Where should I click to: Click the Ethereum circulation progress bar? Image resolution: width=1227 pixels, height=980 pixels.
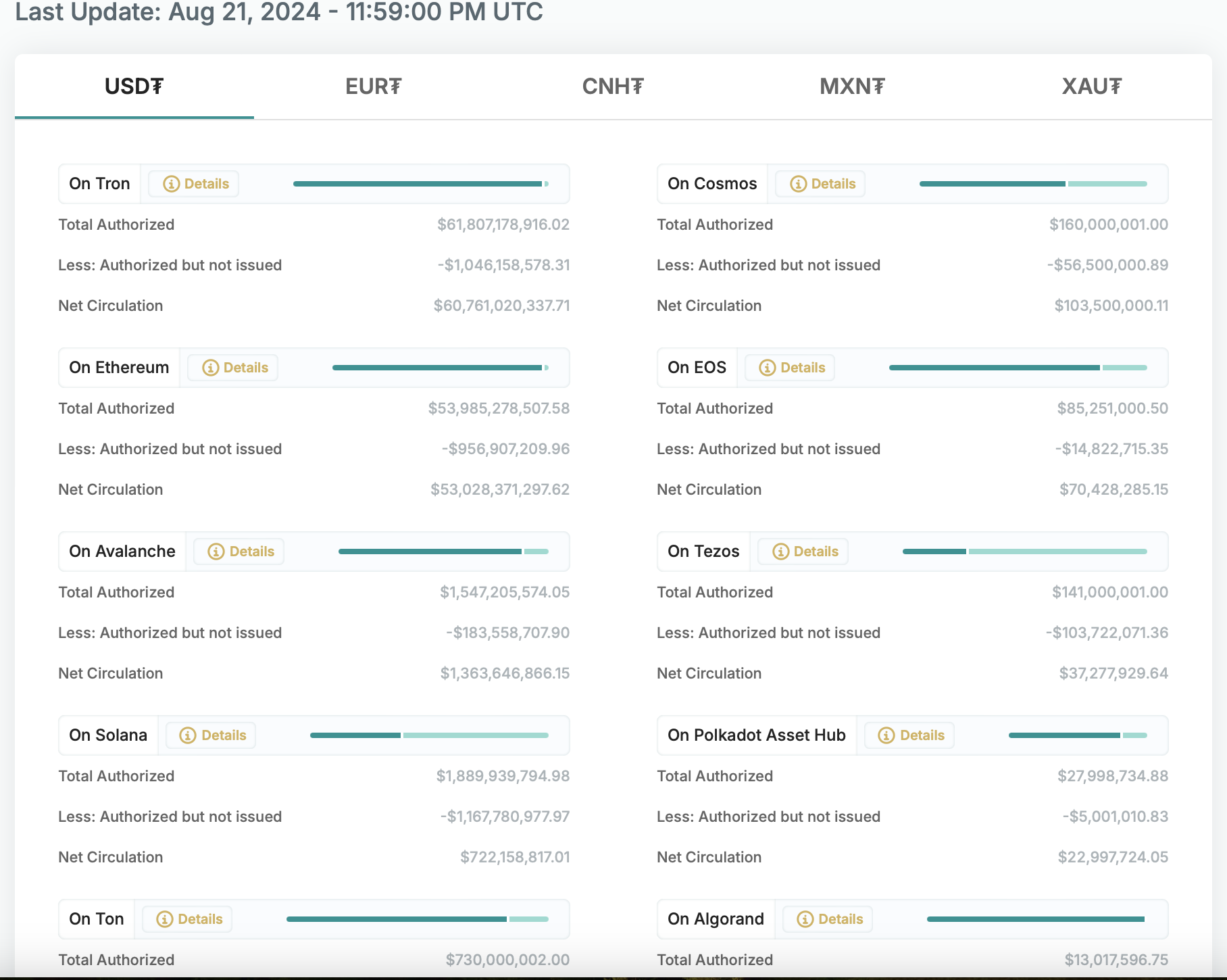click(x=441, y=368)
